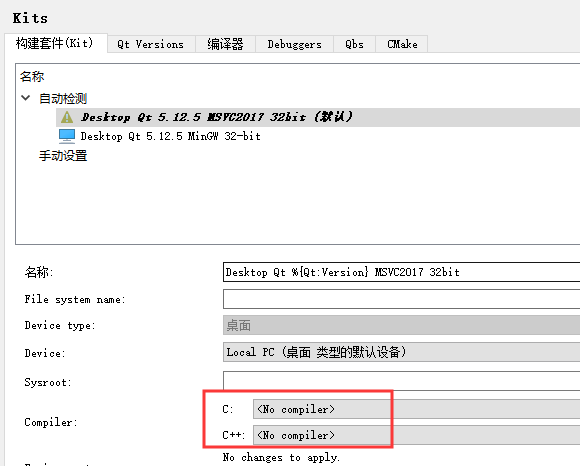This screenshot has height=466, width=580.
Task: Click the Device type: label
Action: click(x=60, y=326)
